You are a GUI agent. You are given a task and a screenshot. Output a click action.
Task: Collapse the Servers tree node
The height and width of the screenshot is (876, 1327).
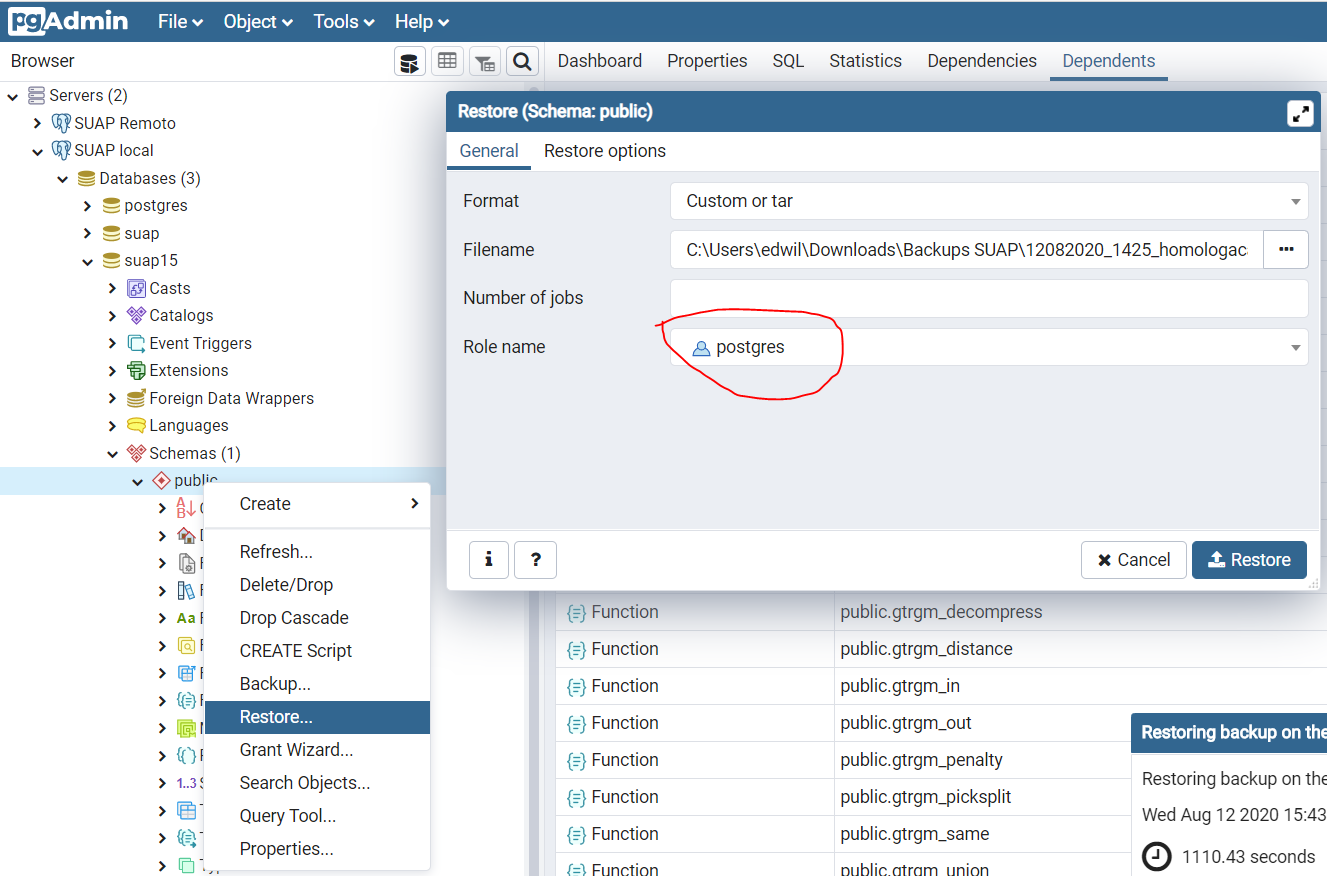[13, 96]
